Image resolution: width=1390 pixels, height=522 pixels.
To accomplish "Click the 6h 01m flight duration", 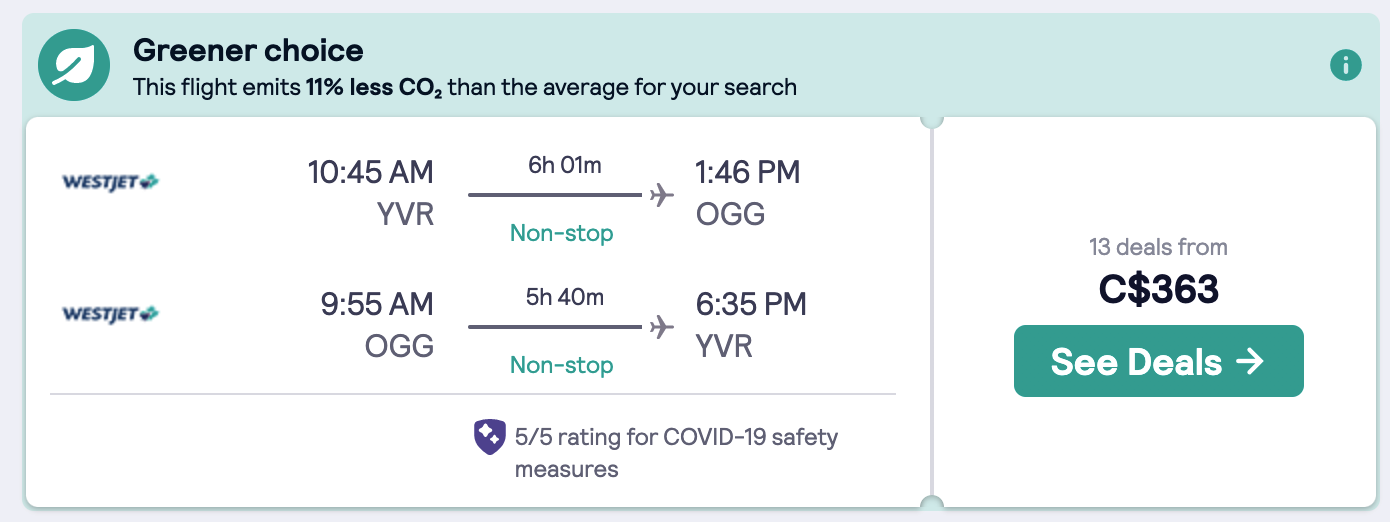I will [x=565, y=165].
